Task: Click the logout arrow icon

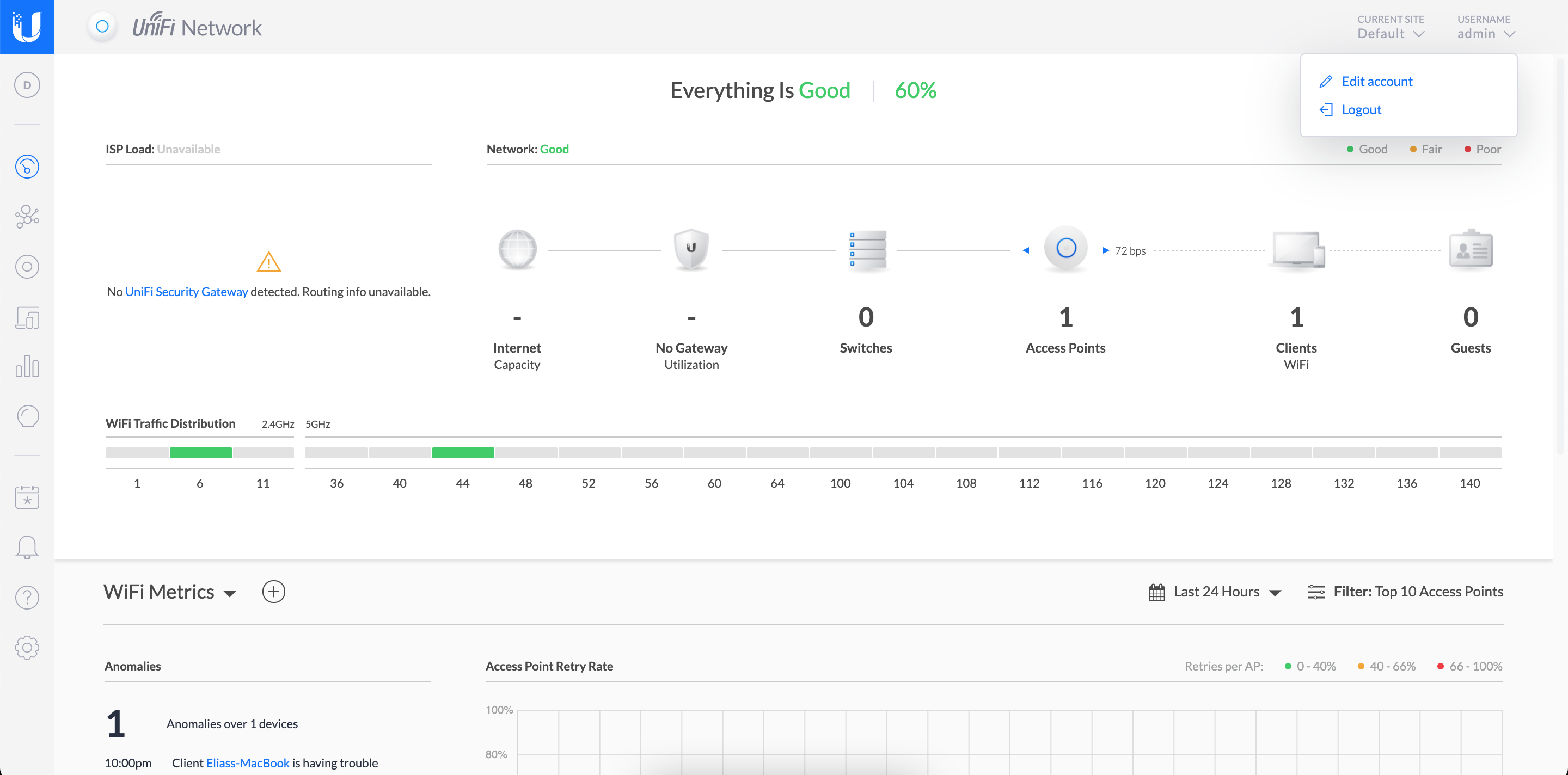Action: (1326, 110)
